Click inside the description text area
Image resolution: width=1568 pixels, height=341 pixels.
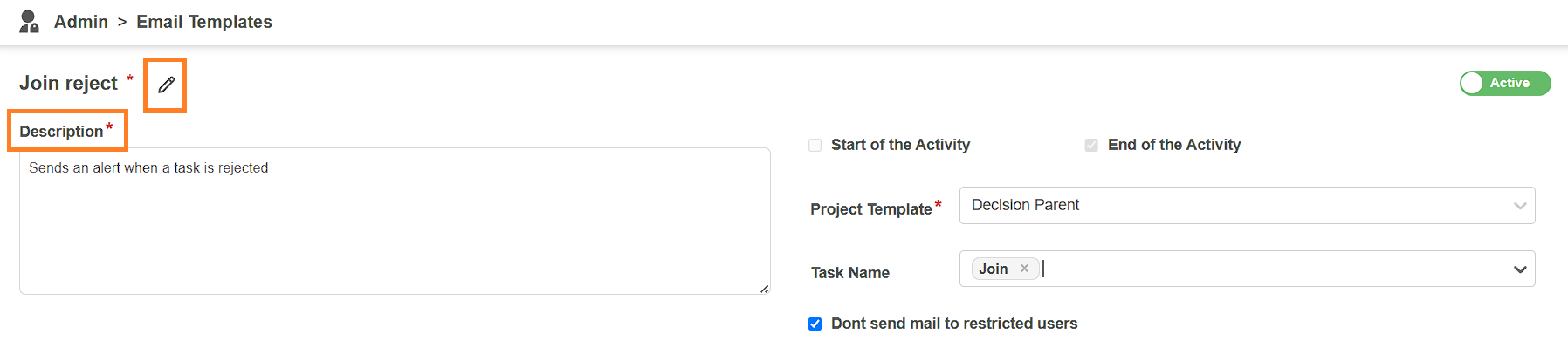click(x=395, y=221)
